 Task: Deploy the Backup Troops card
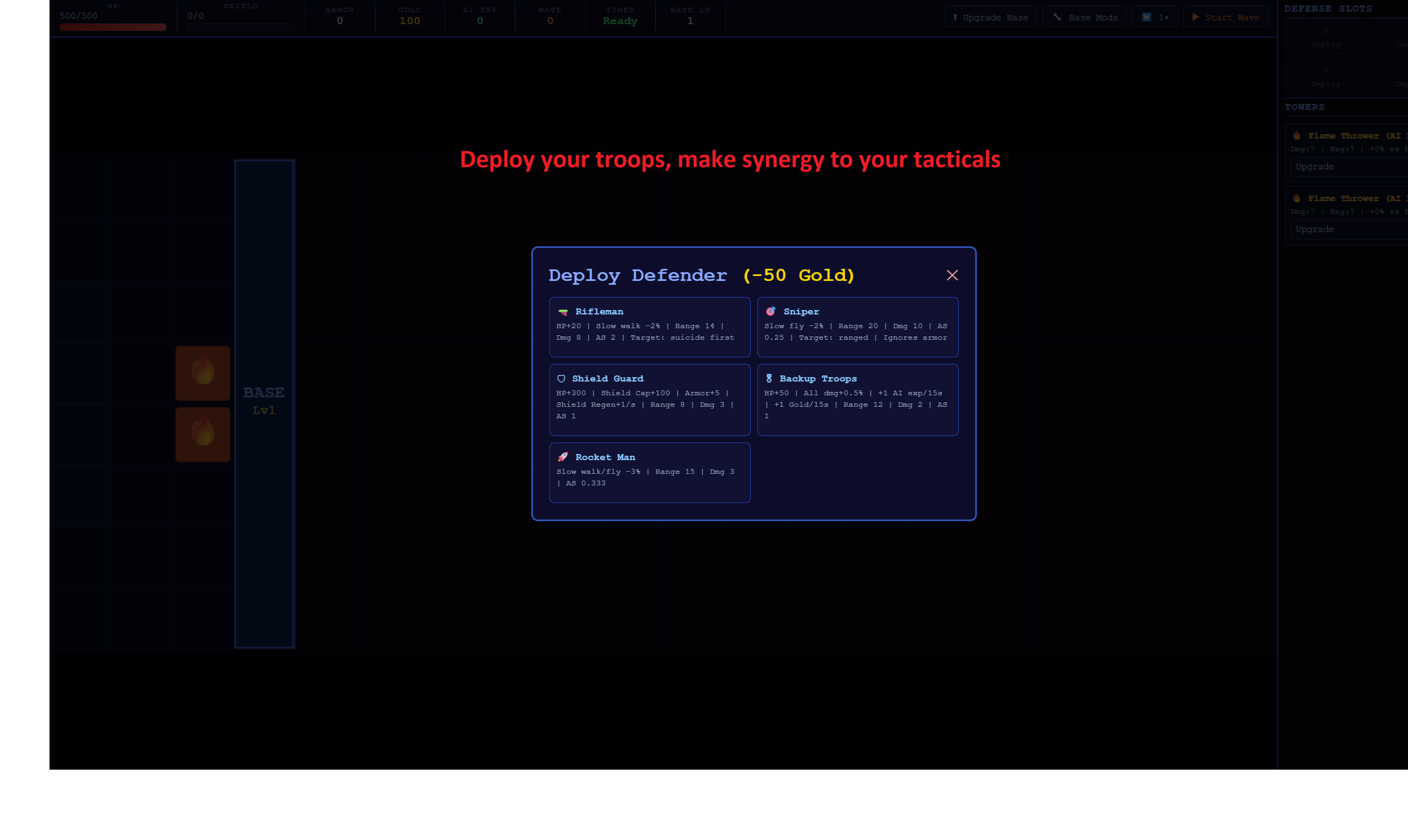(x=857, y=400)
